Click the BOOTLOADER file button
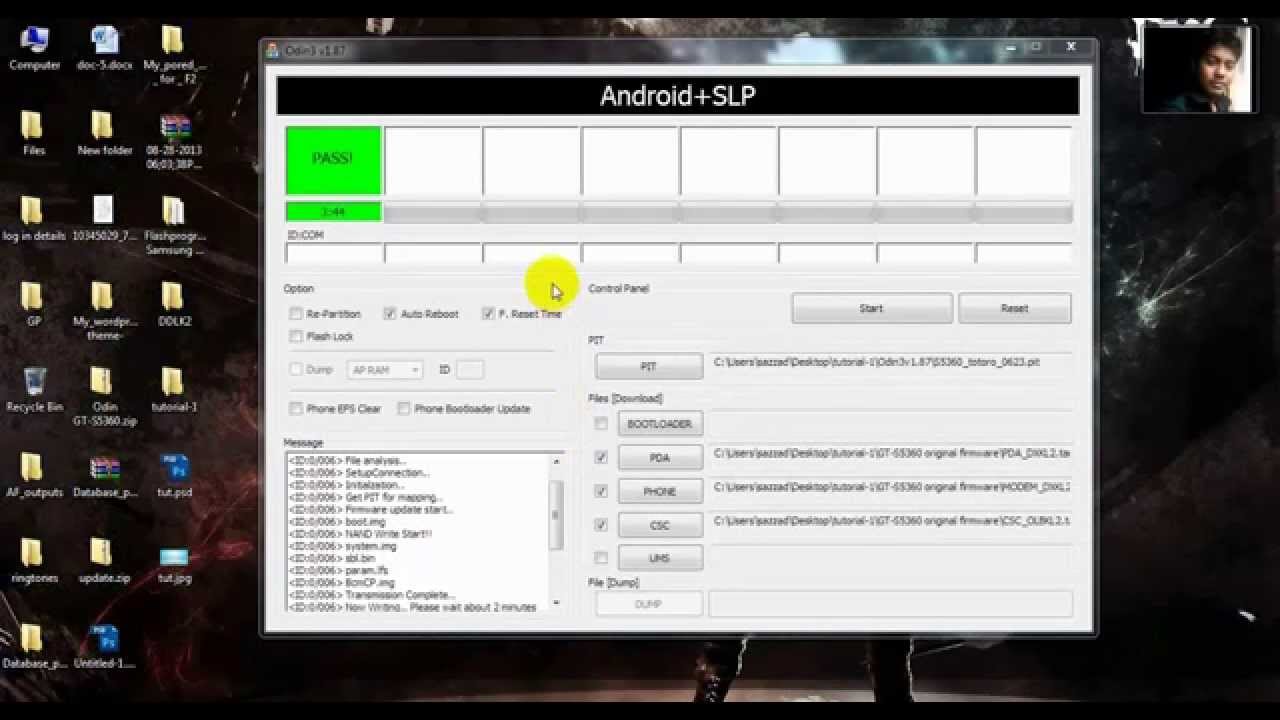This screenshot has height=720, width=1280. coord(660,424)
